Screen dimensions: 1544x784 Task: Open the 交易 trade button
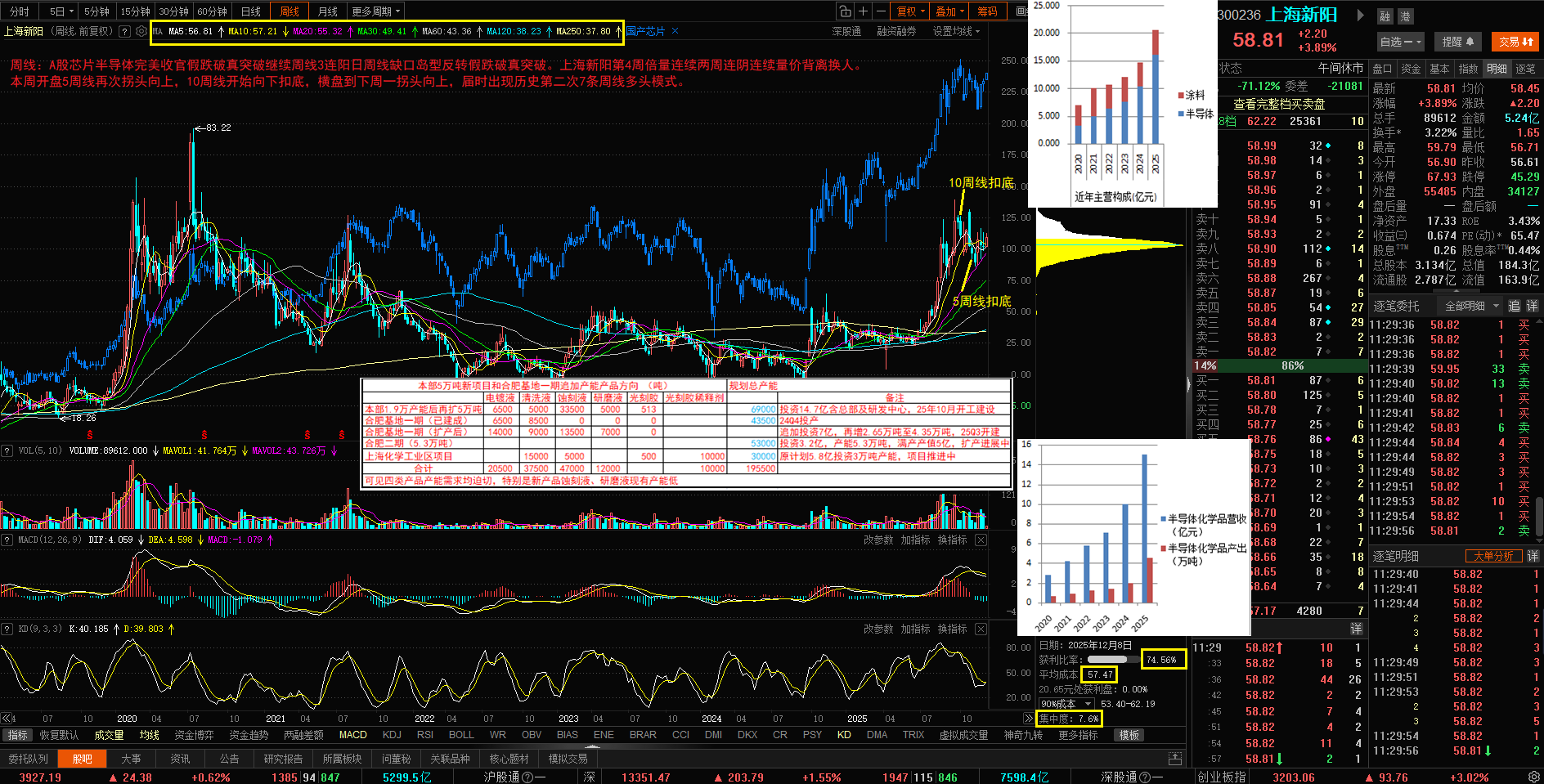click(1515, 42)
